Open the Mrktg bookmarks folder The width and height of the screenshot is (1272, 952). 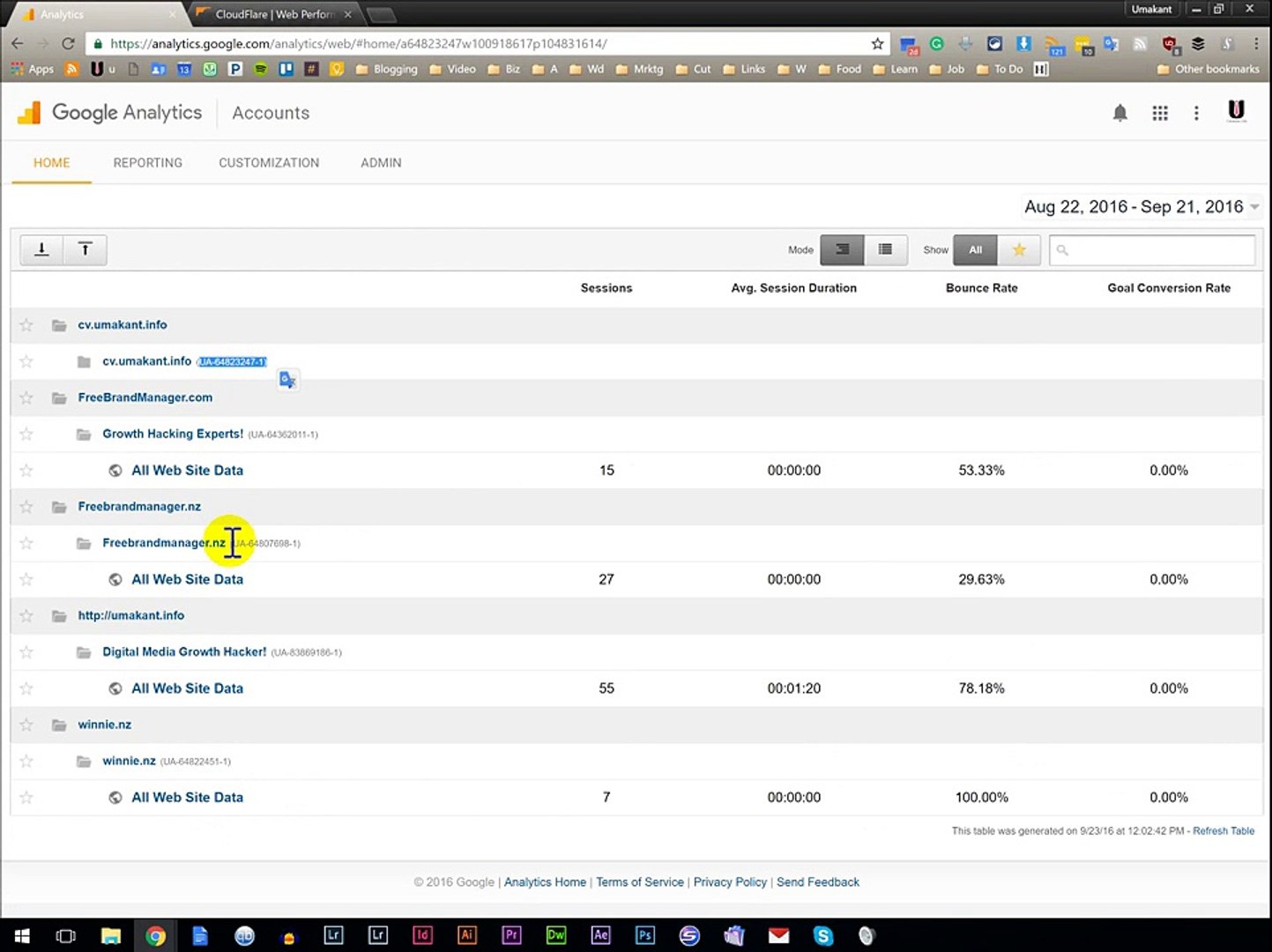tap(639, 69)
